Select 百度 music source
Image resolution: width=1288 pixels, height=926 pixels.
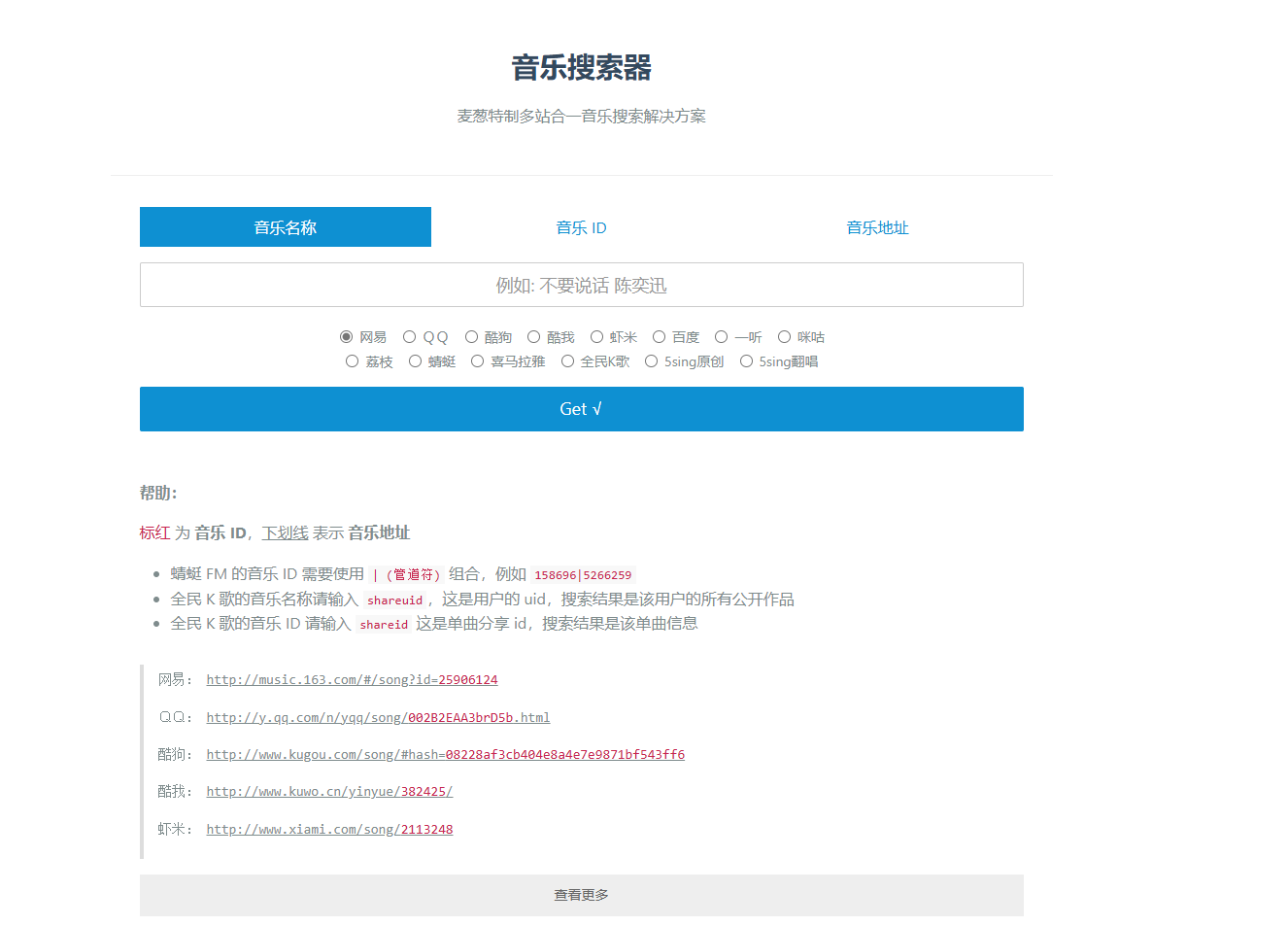coord(659,337)
